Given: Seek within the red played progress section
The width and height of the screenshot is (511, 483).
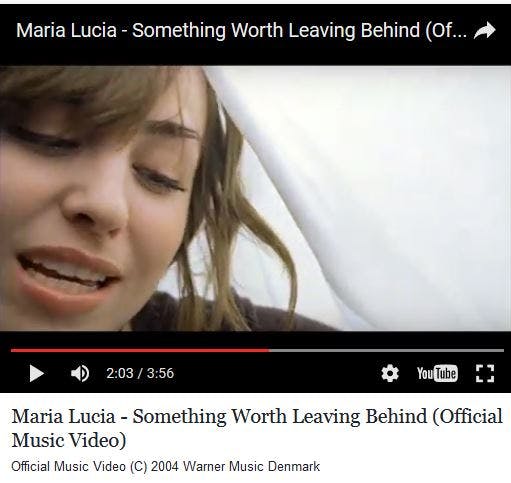Looking at the screenshot, I should coord(140,350).
